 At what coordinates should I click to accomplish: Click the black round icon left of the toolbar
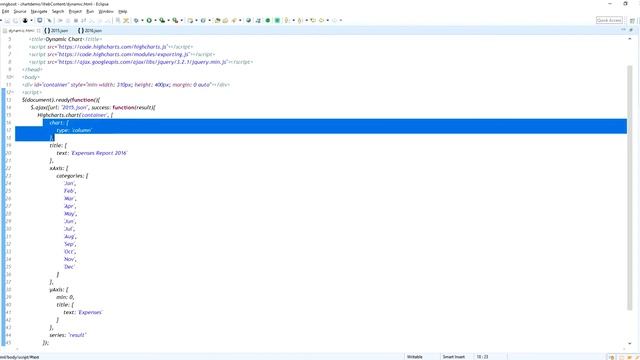[25, 20]
